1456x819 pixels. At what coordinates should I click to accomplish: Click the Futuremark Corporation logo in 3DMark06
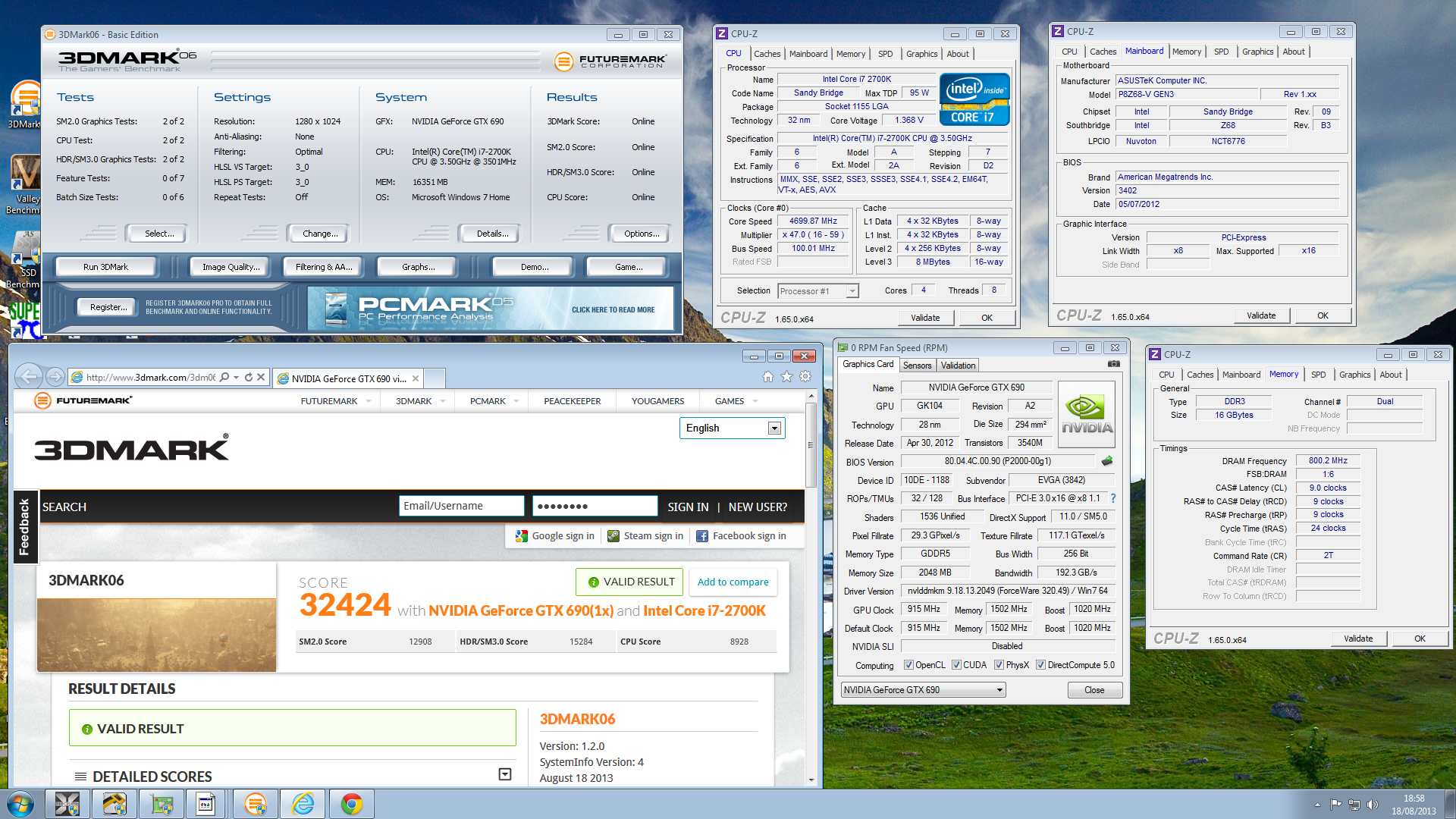[610, 61]
